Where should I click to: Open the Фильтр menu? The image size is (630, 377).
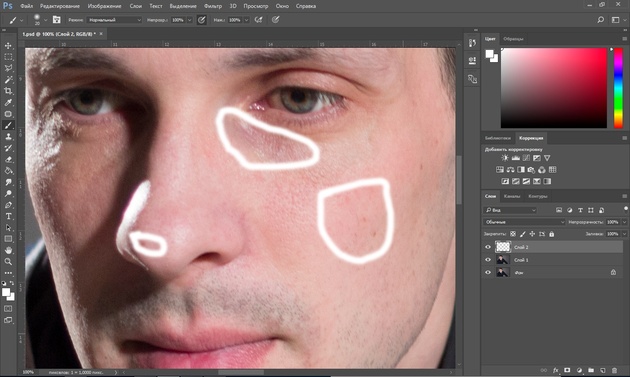[x=213, y=6]
